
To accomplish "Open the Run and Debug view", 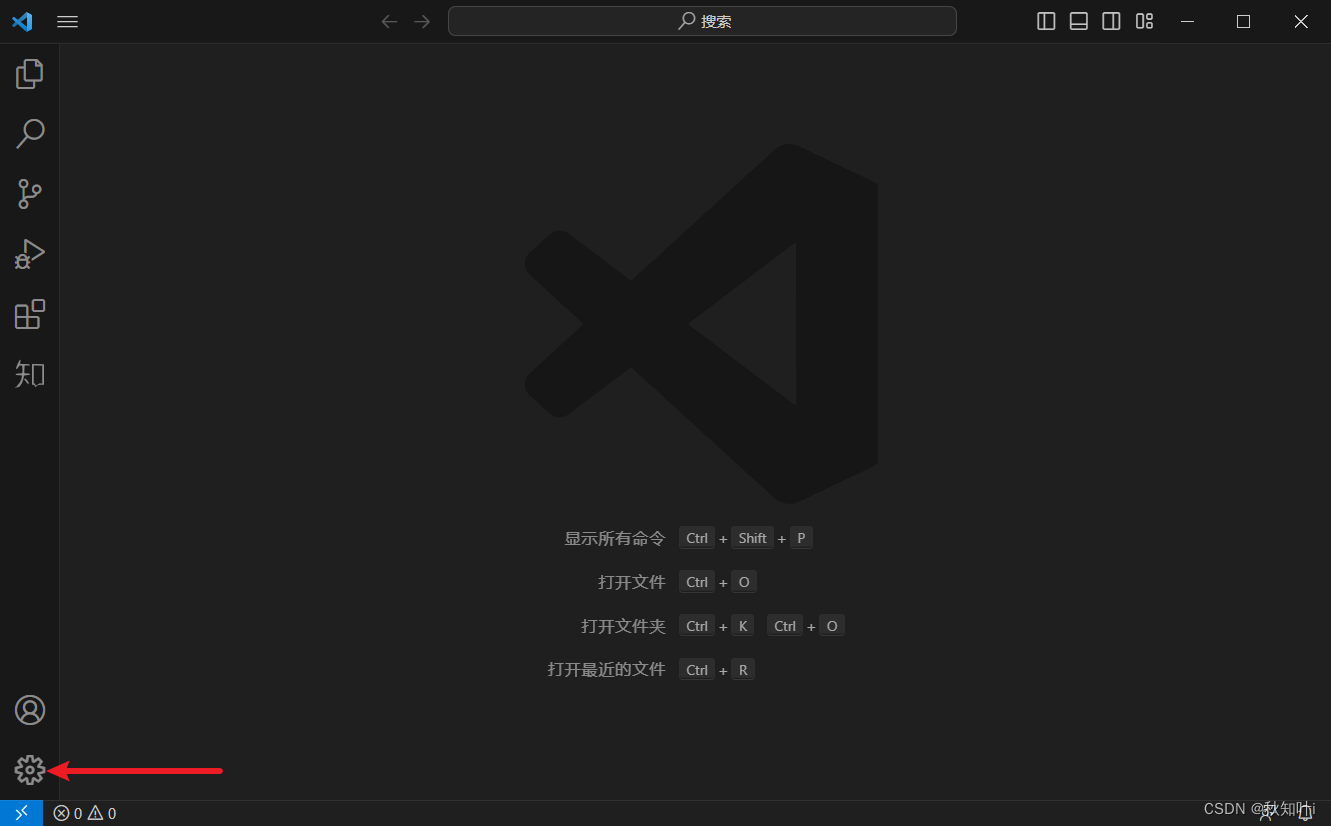I will click(x=30, y=254).
